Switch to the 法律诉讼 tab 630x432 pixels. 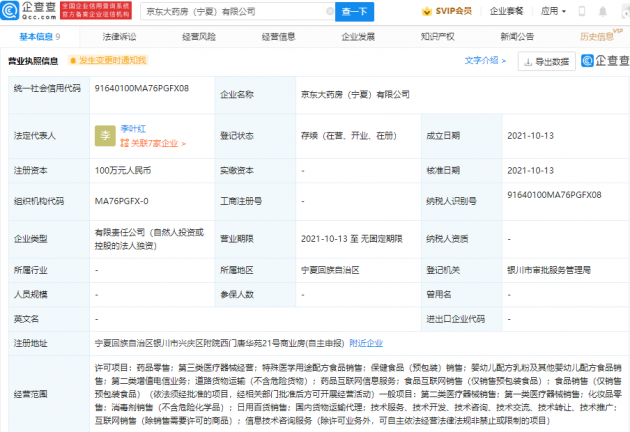pyautogui.click(x=120, y=36)
